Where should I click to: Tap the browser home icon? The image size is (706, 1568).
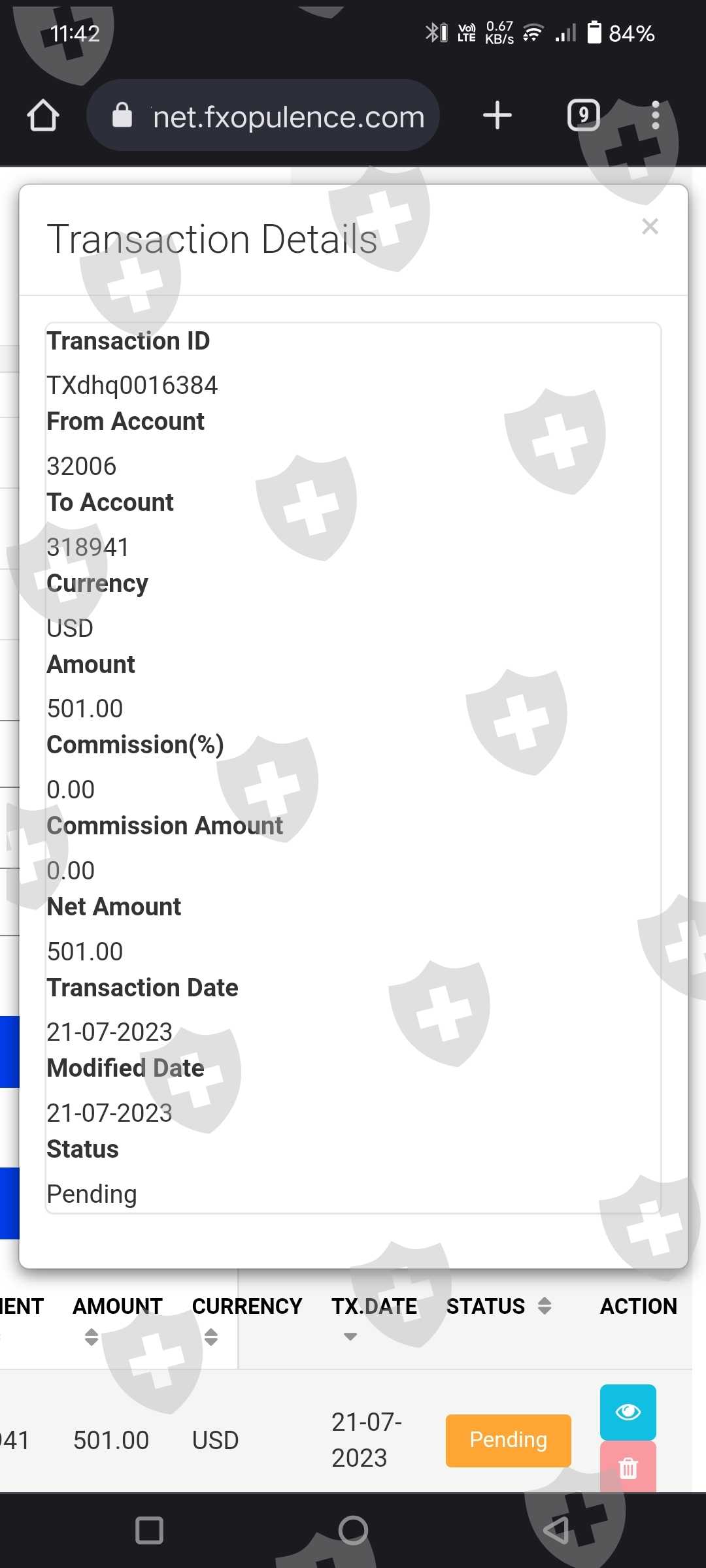[43, 116]
